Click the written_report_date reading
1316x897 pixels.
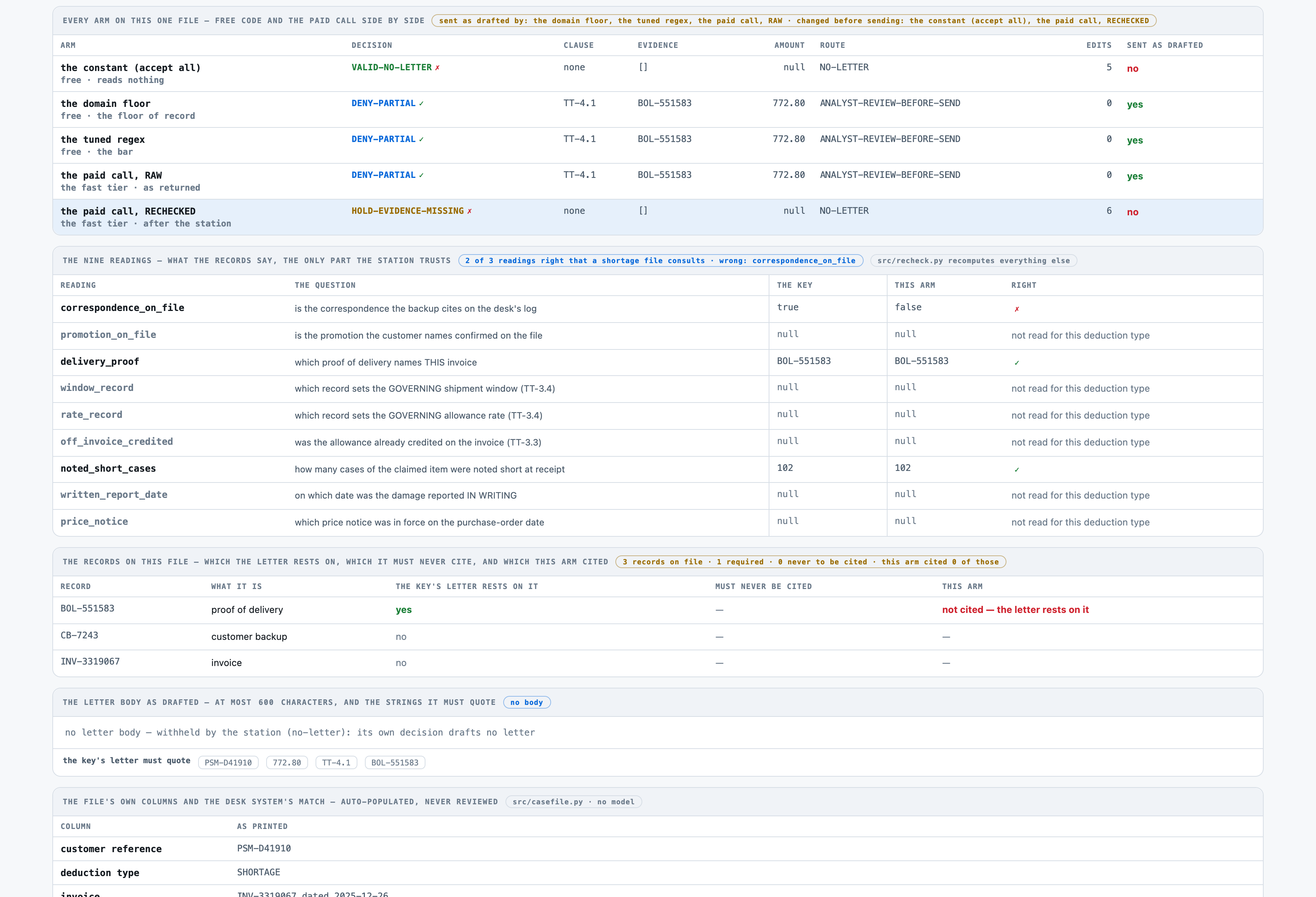tap(114, 494)
